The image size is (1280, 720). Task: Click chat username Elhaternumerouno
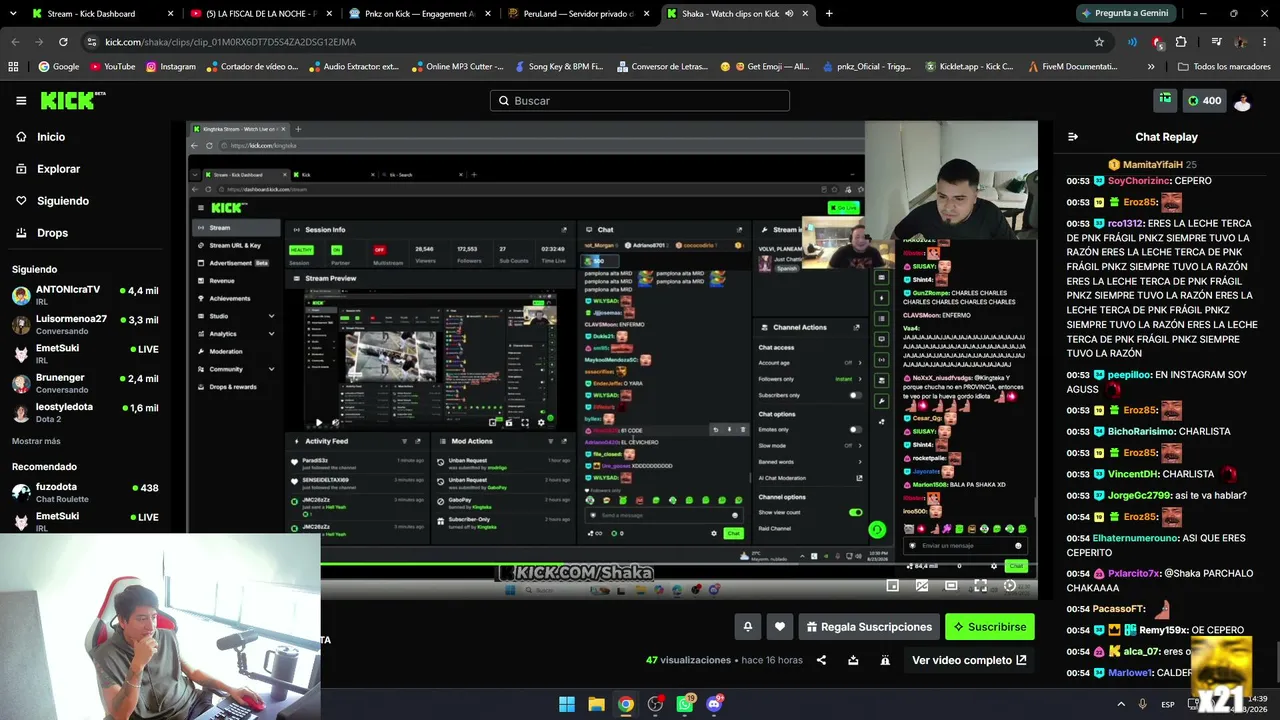click(x=1136, y=538)
